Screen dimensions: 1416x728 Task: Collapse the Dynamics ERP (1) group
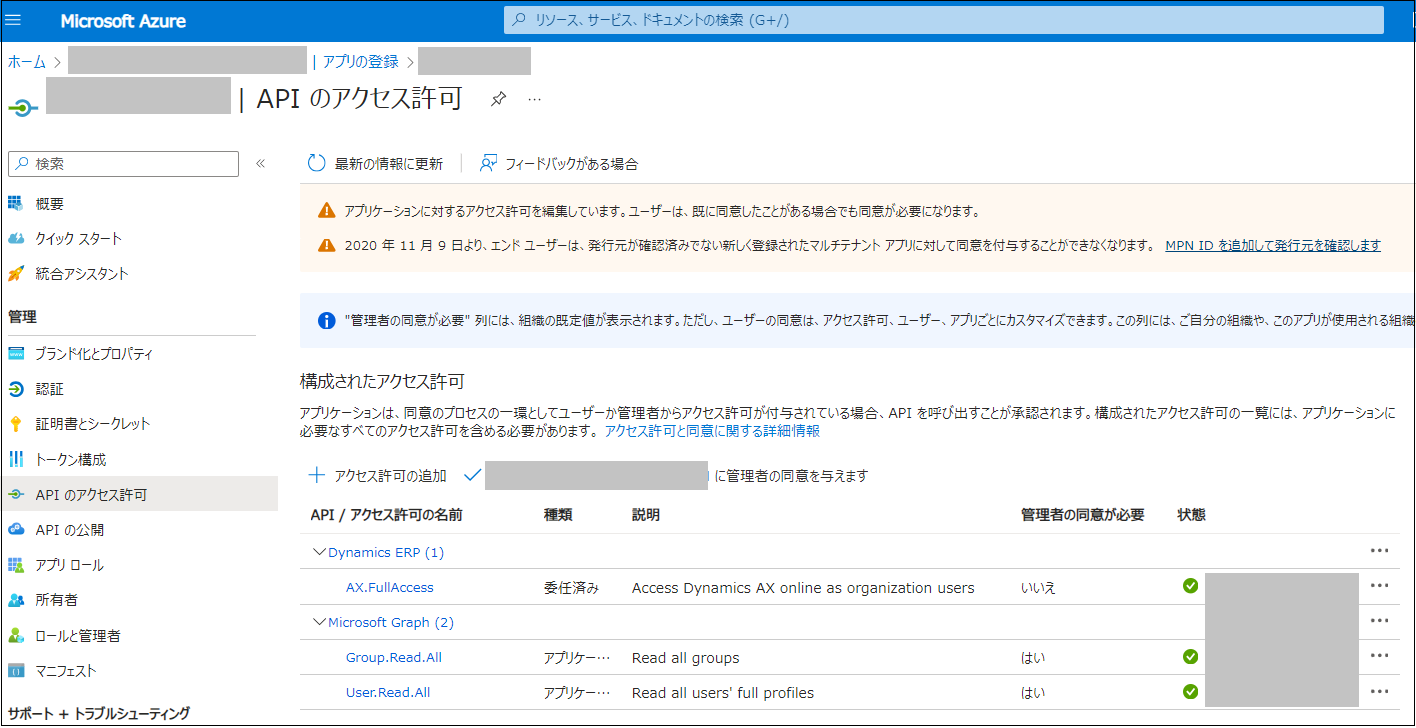pyautogui.click(x=320, y=552)
